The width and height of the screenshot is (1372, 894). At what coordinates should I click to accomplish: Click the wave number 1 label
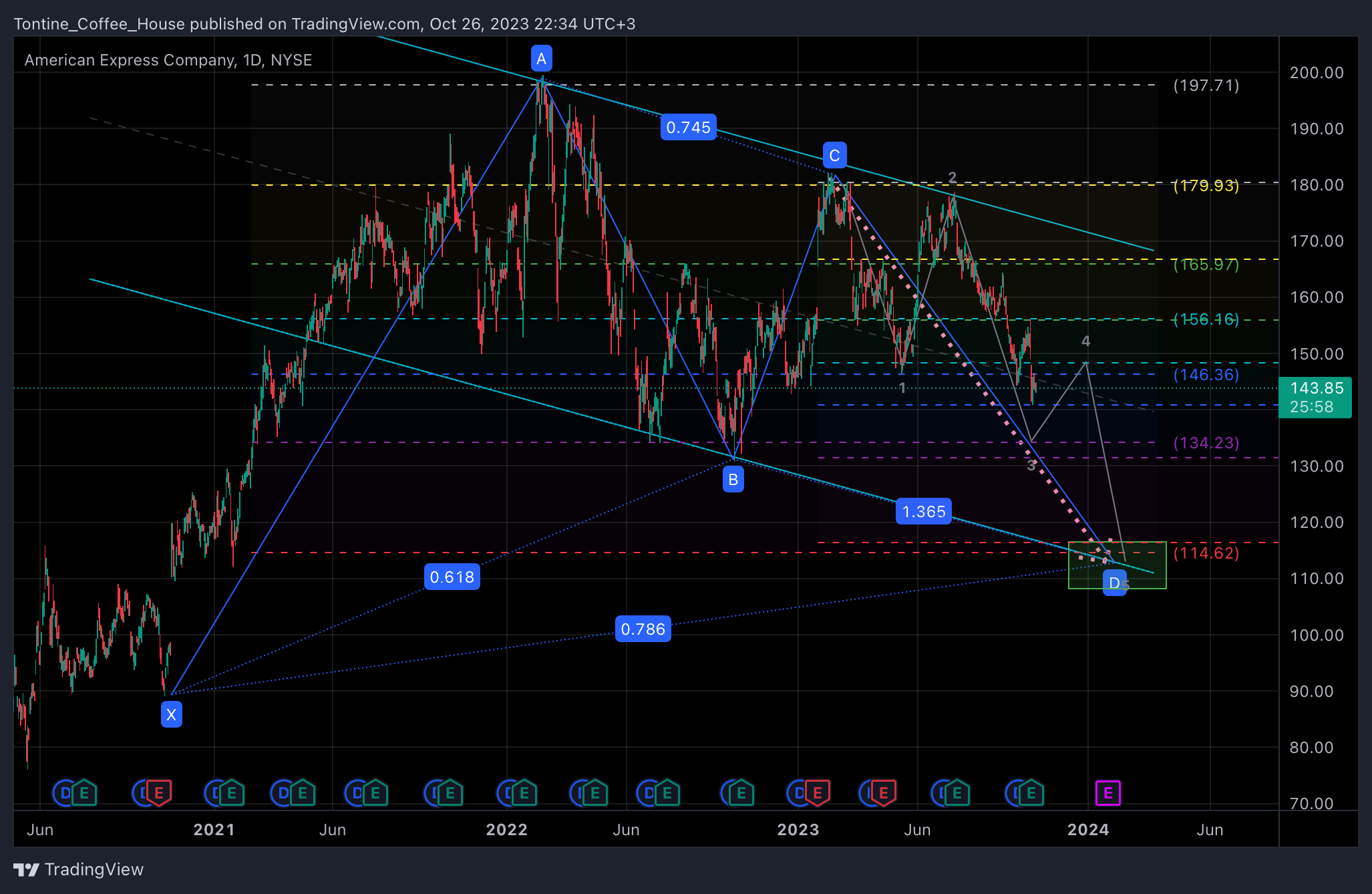902,388
